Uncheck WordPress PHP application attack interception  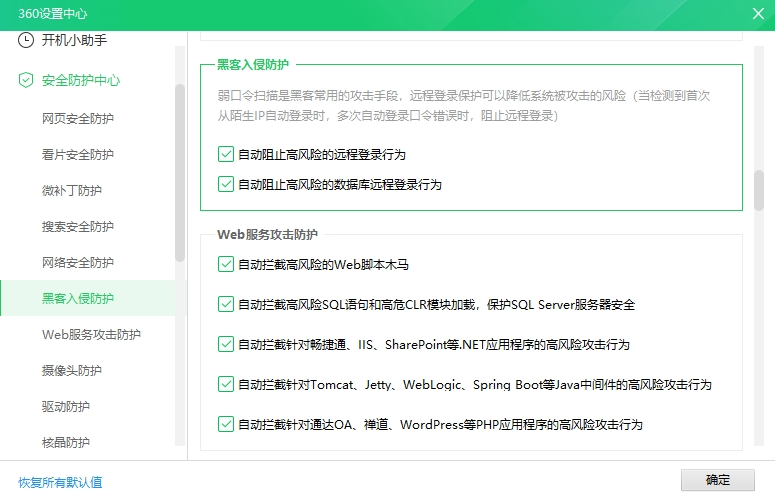pos(225,425)
